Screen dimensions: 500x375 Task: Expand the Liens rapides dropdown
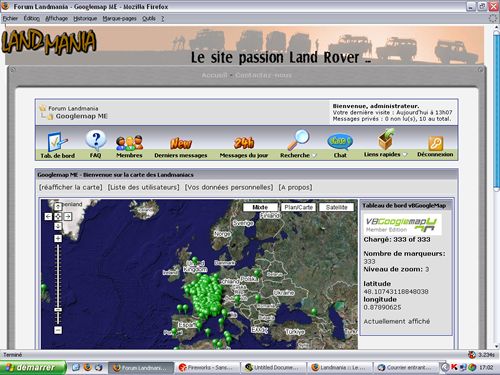tap(405, 155)
